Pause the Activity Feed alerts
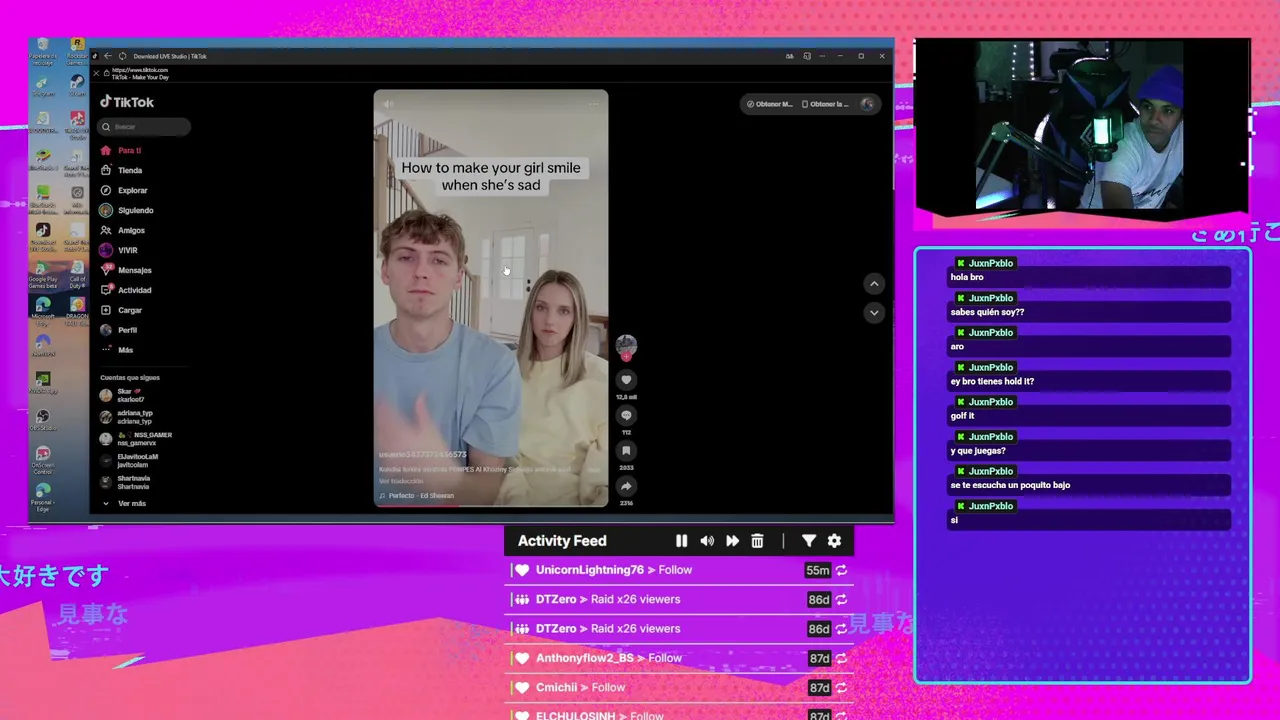The height and width of the screenshot is (720, 1280). coord(681,541)
